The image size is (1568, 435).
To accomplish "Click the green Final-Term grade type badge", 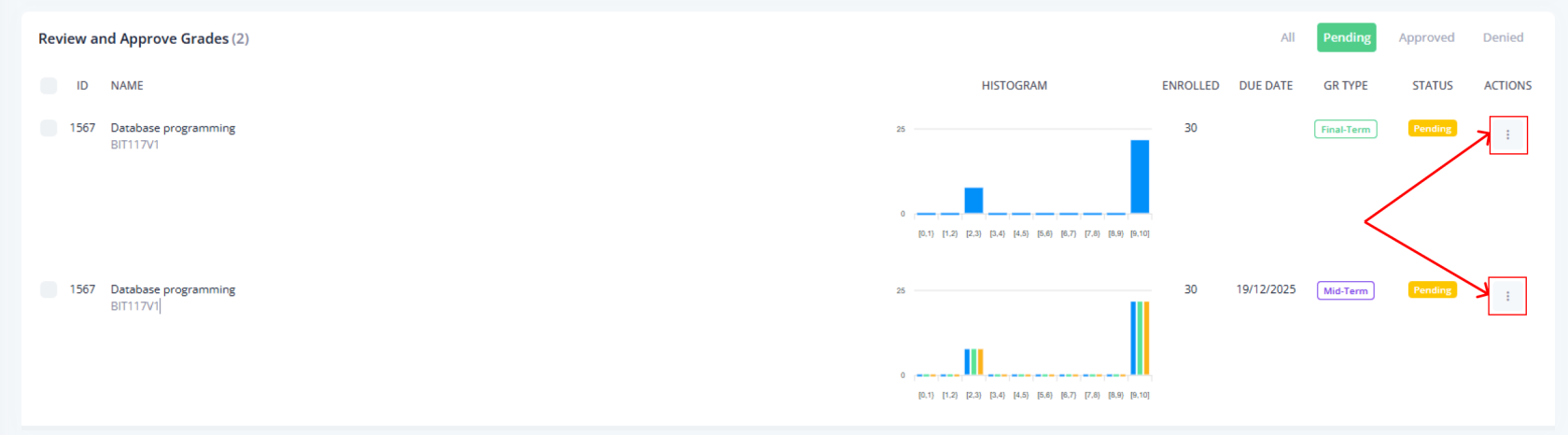I will coord(1345,130).
